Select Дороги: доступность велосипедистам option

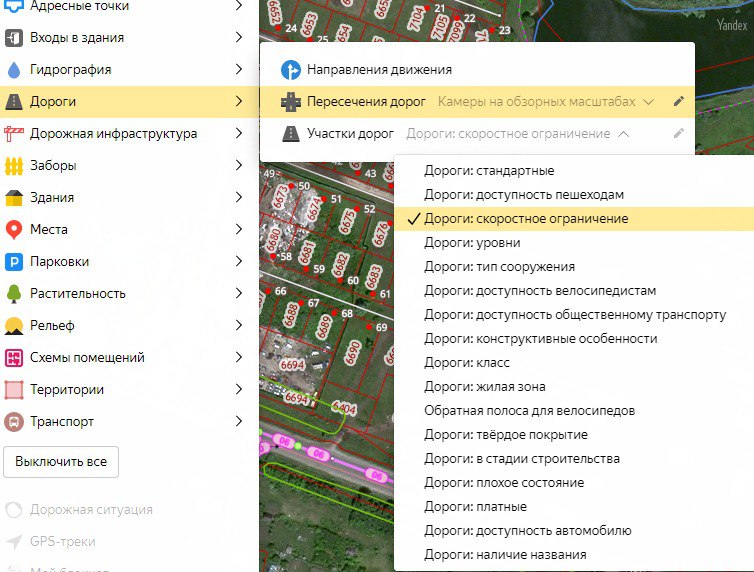[574, 291]
